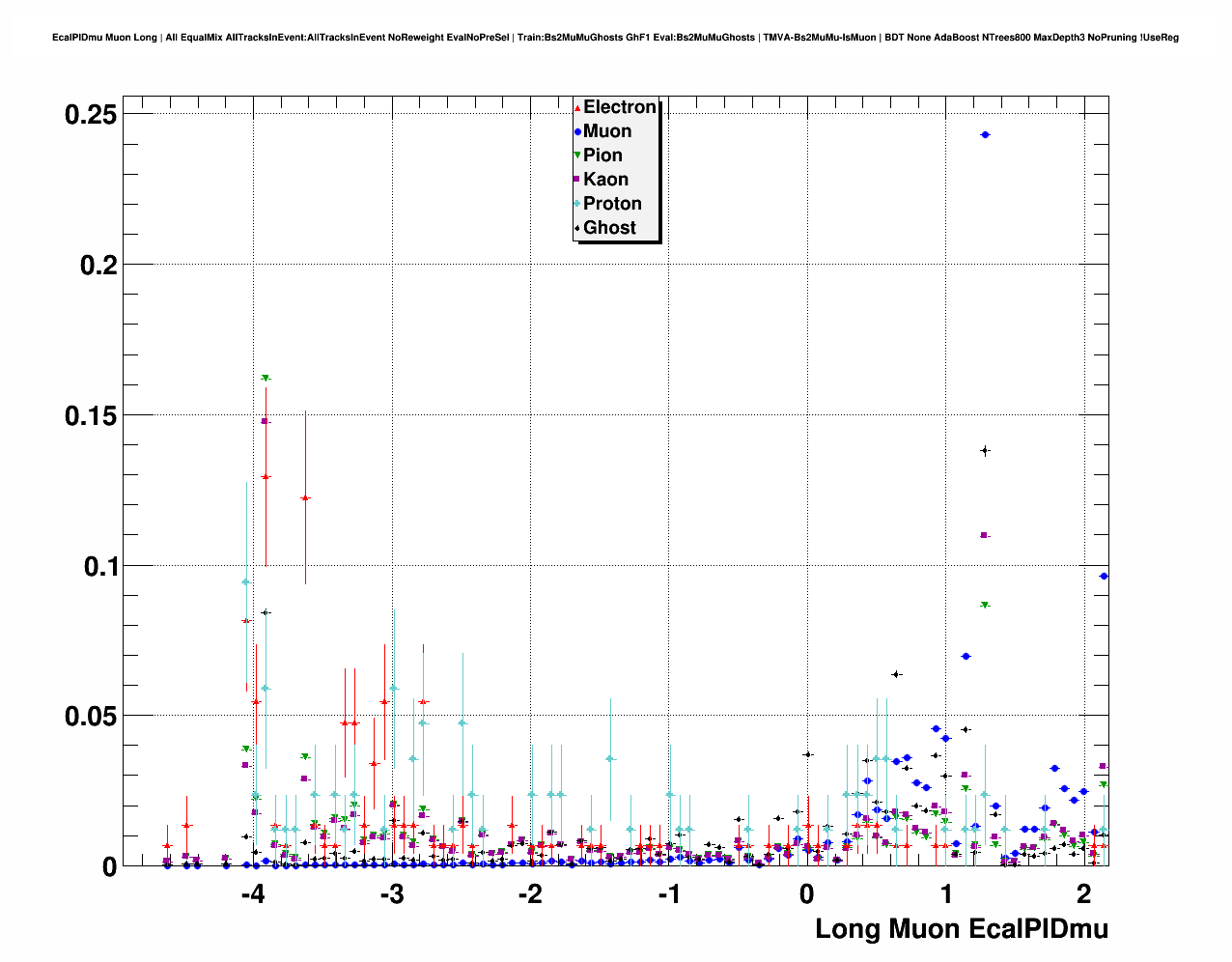
Task: Click the red Electron marker in legend
Action: click(x=577, y=108)
